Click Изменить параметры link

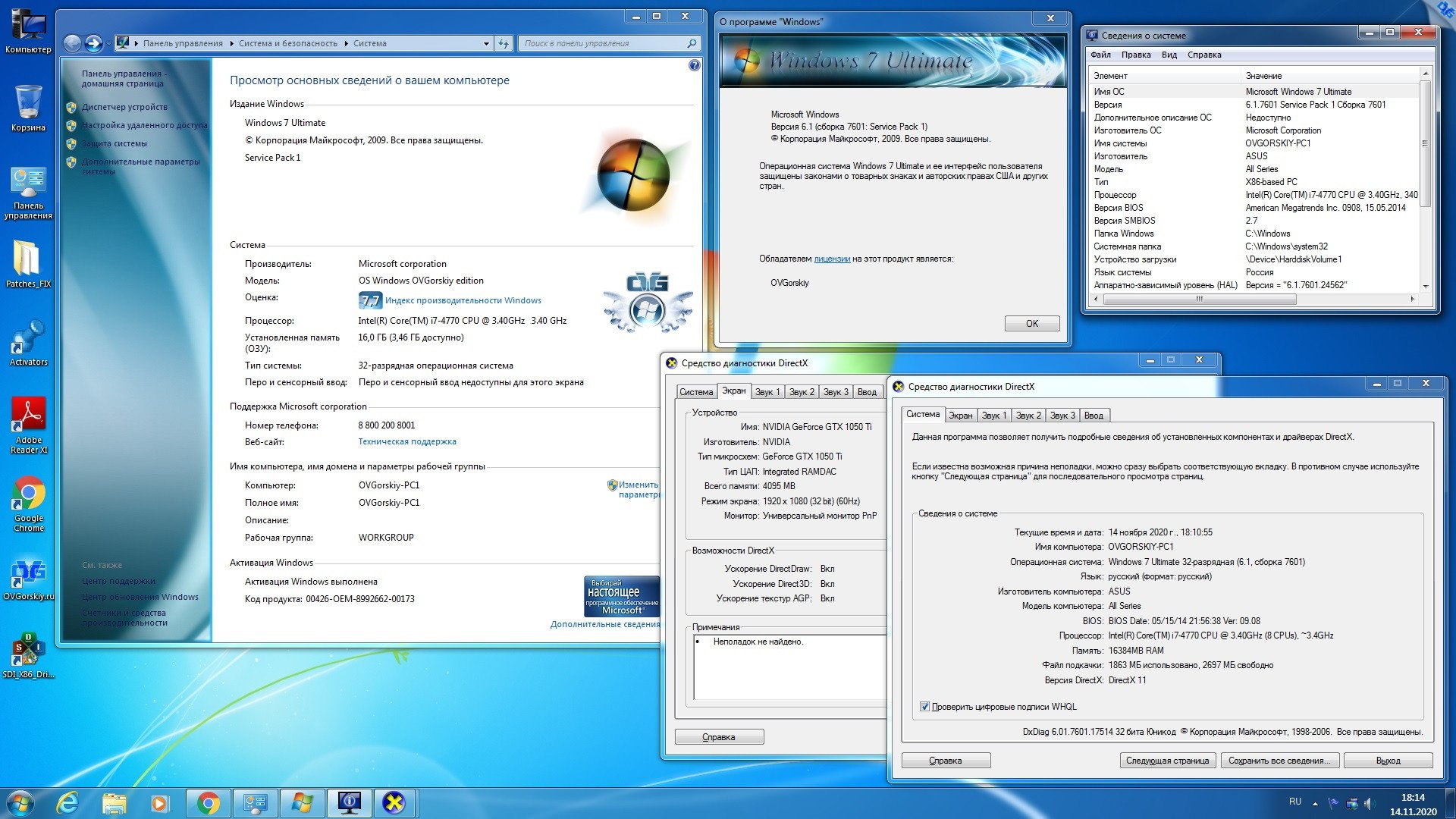[x=639, y=489]
